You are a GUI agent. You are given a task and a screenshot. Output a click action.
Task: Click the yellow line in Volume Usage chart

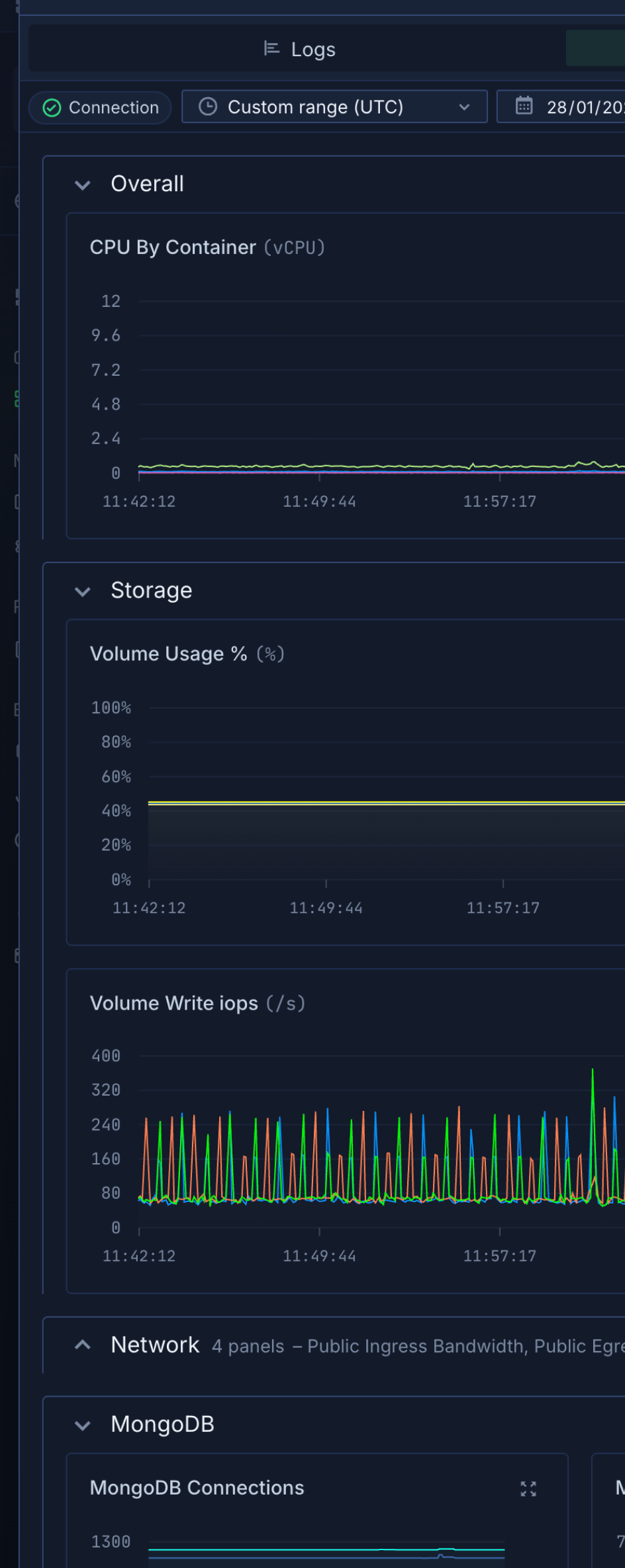click(384, 803)
